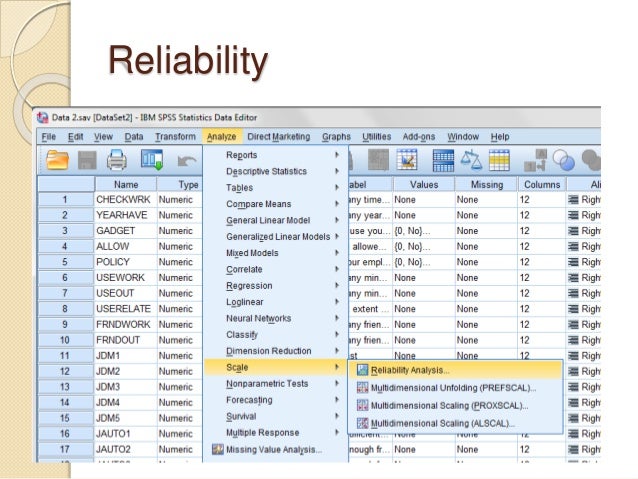Click the grayed grid icon beside chart icon
The image size is (638, 479).
coord(378,160)
